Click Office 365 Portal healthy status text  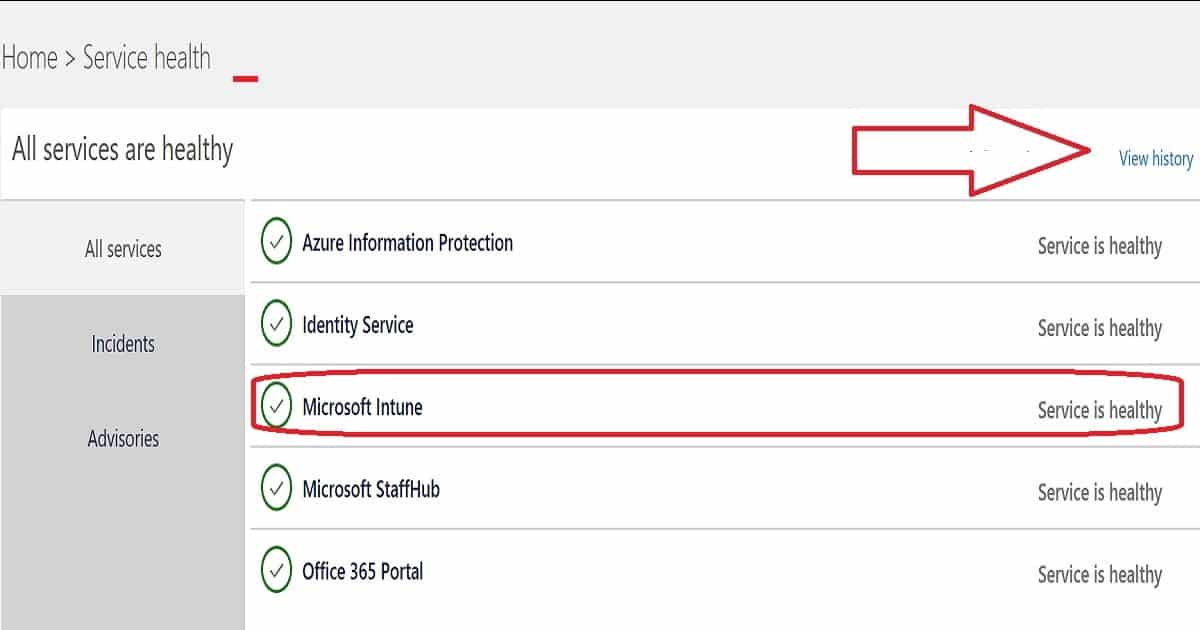point(1099,574)
